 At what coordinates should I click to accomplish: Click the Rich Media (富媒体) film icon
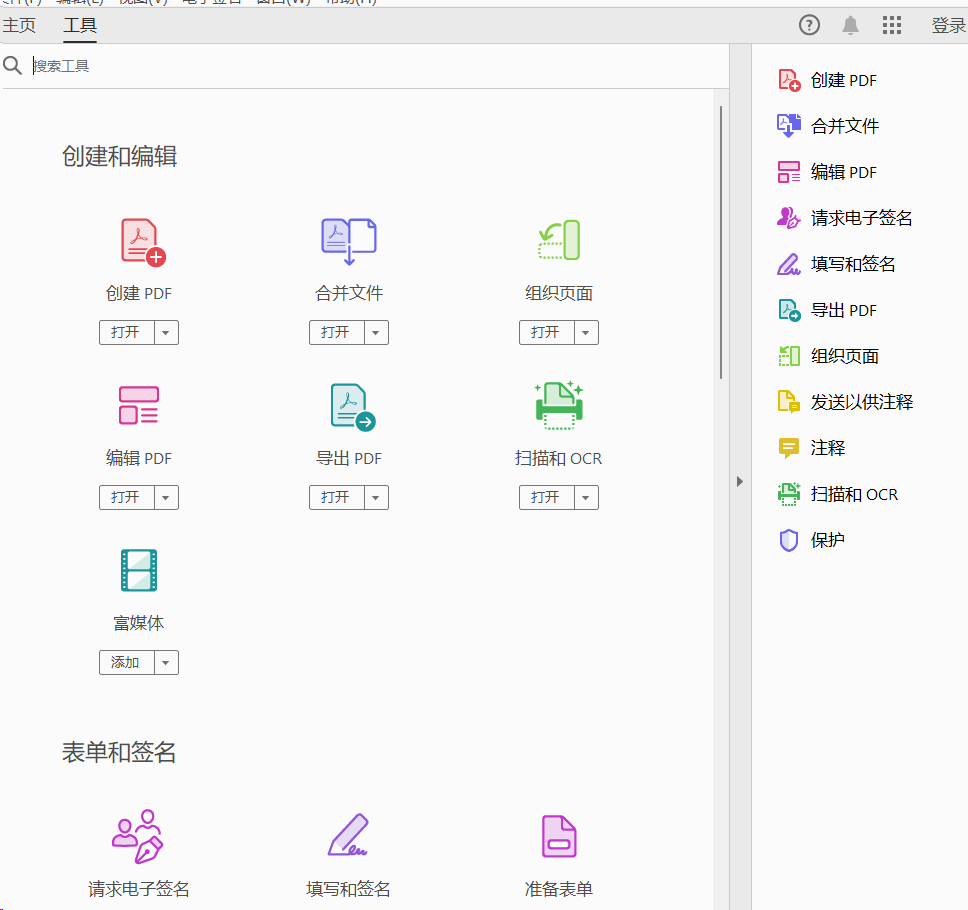[139, 570]
